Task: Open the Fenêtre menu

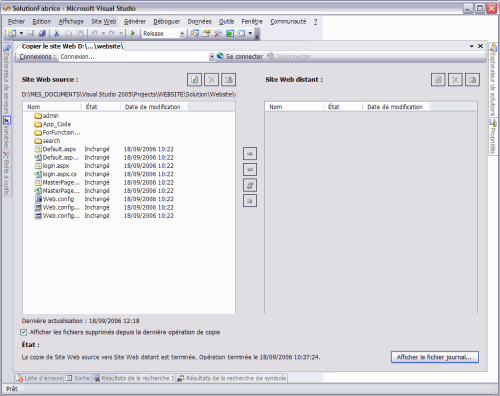Action: pos(252,22)
